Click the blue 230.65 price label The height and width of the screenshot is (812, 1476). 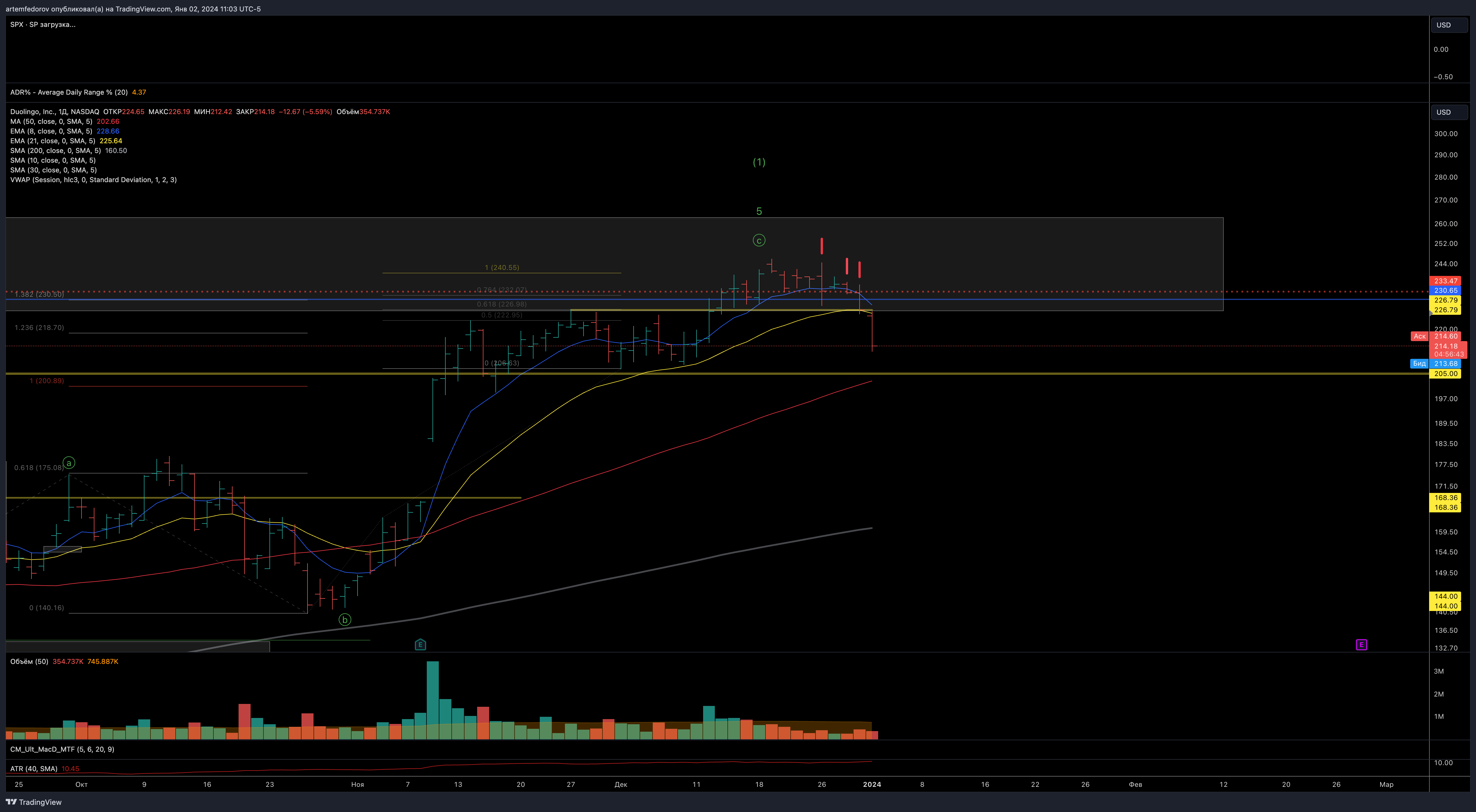coord(1446,290)
